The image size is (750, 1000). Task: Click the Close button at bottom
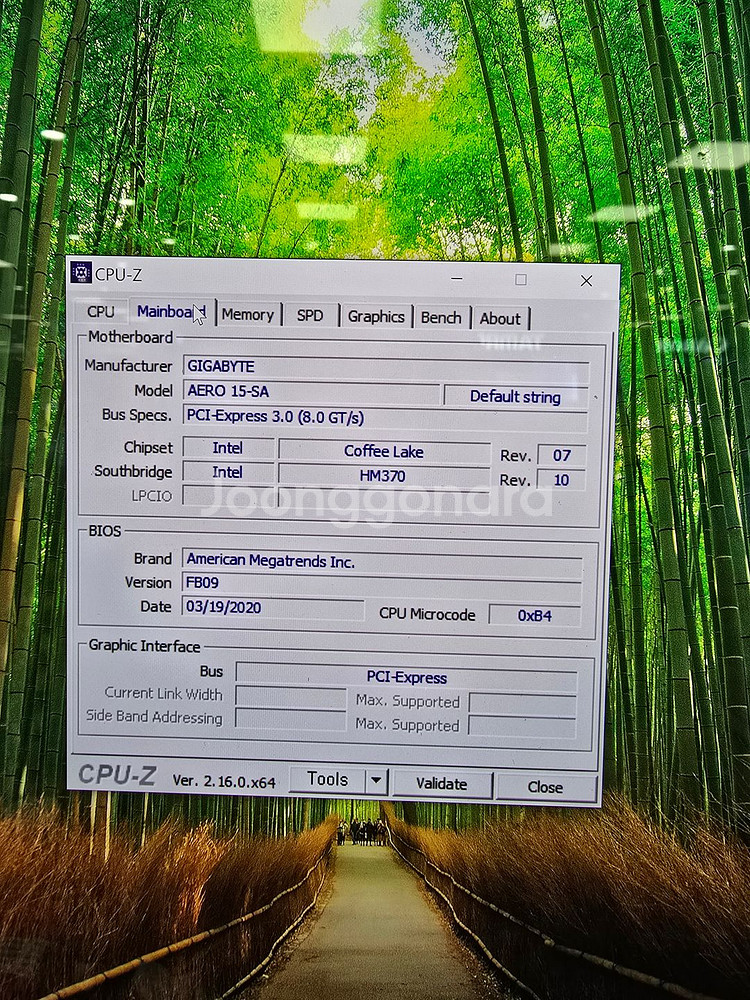coord(545,787)
